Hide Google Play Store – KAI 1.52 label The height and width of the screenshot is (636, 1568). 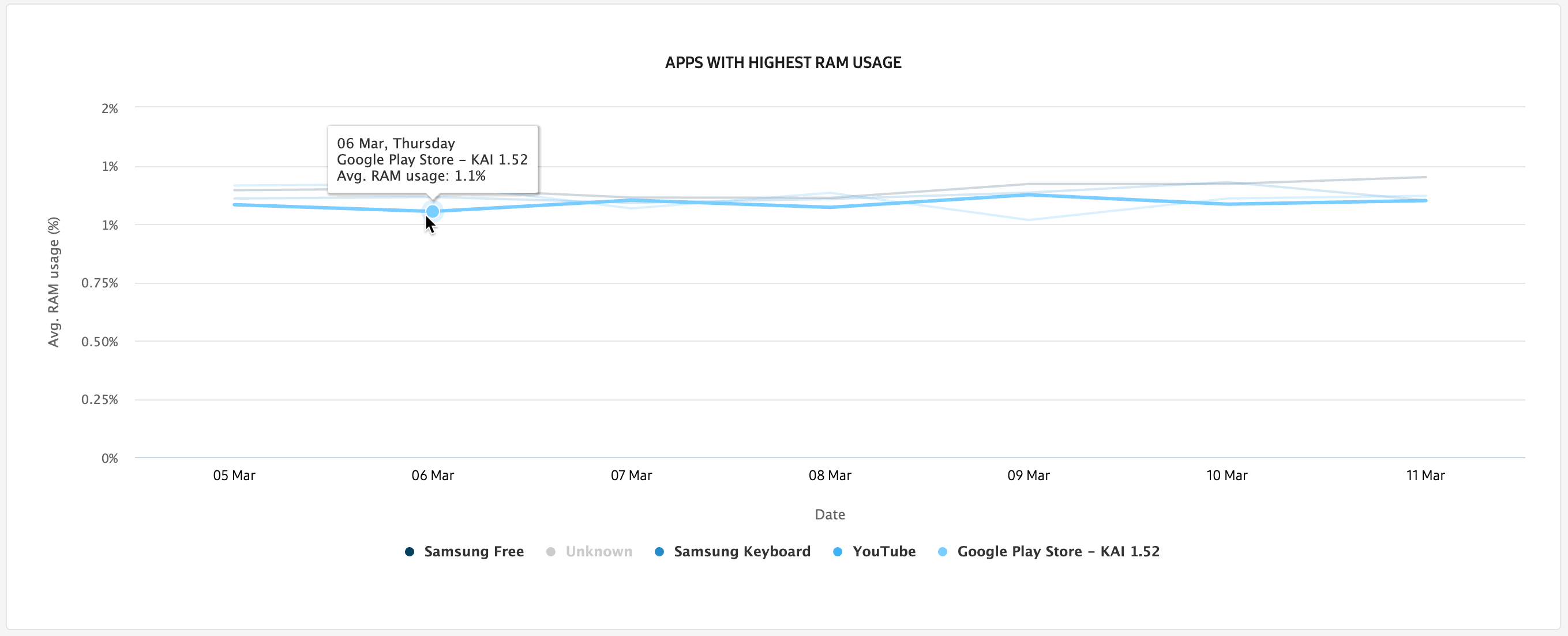(x=1058, y=551)
